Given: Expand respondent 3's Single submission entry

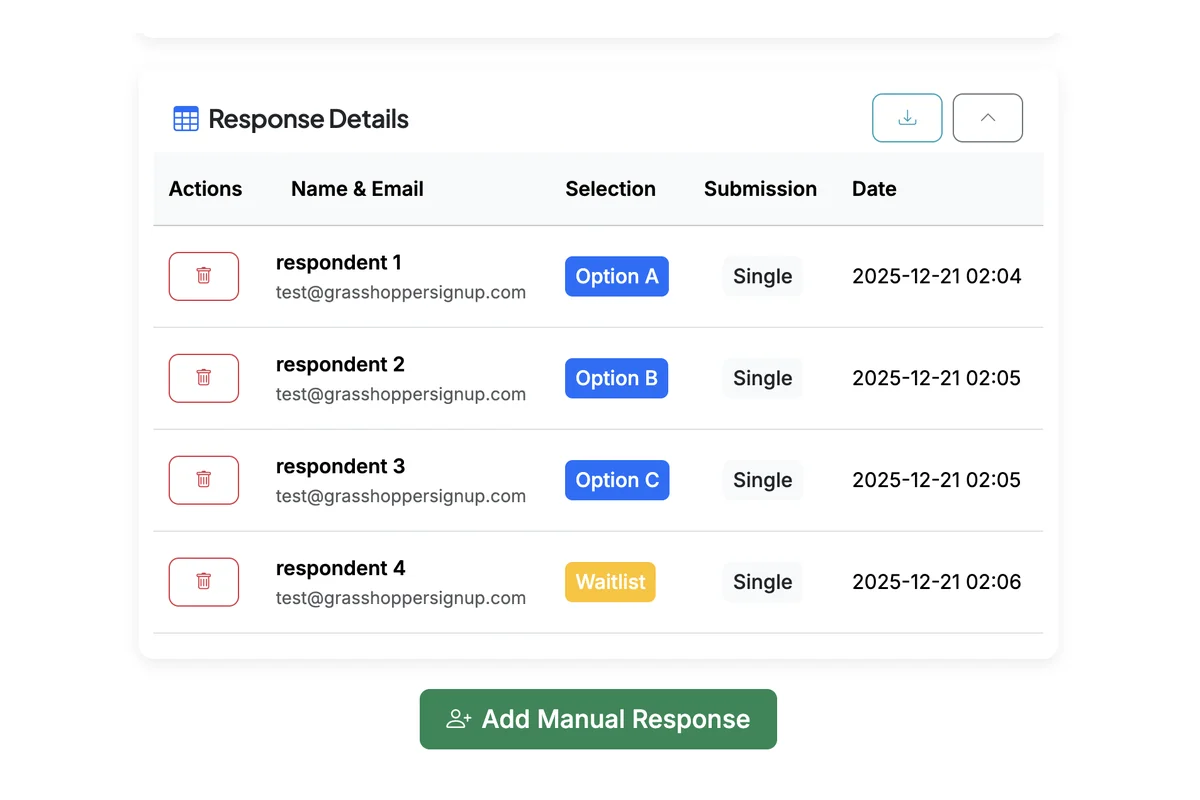Looking at the screenshot, I should 762,480.
